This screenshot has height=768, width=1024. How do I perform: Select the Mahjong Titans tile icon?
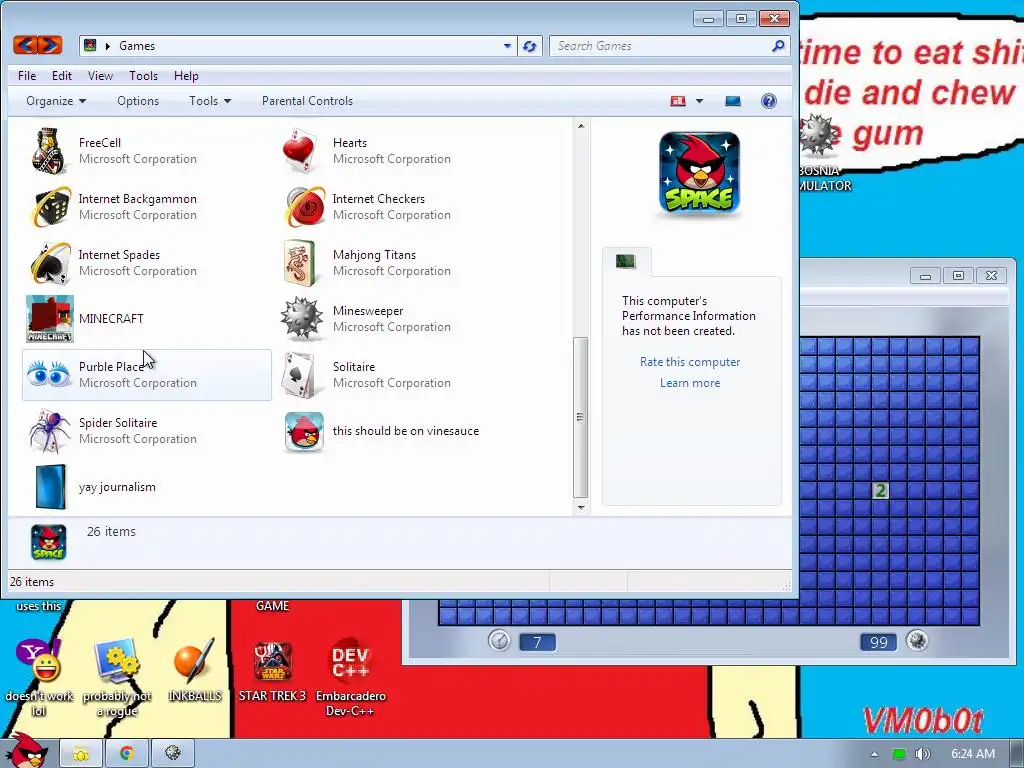pyautogui.click(x=300, y=263)
